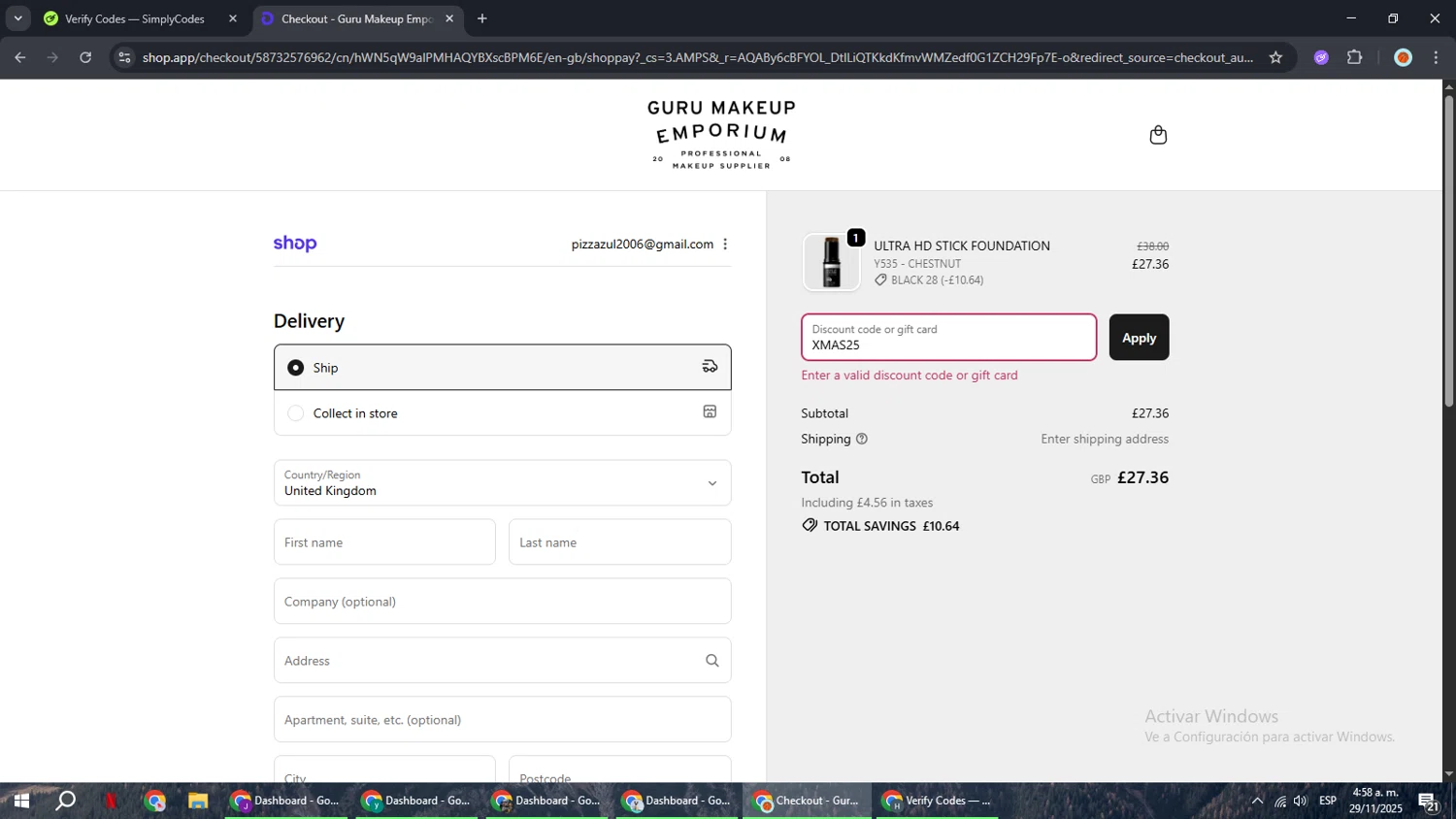Launch Netflix from the taskbar
Viewport: 1456px width, 819px height.
[x=111, y=801]
